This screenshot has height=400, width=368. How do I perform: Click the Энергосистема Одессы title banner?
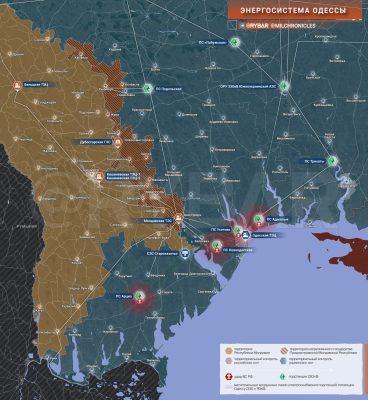click(295, 10)
